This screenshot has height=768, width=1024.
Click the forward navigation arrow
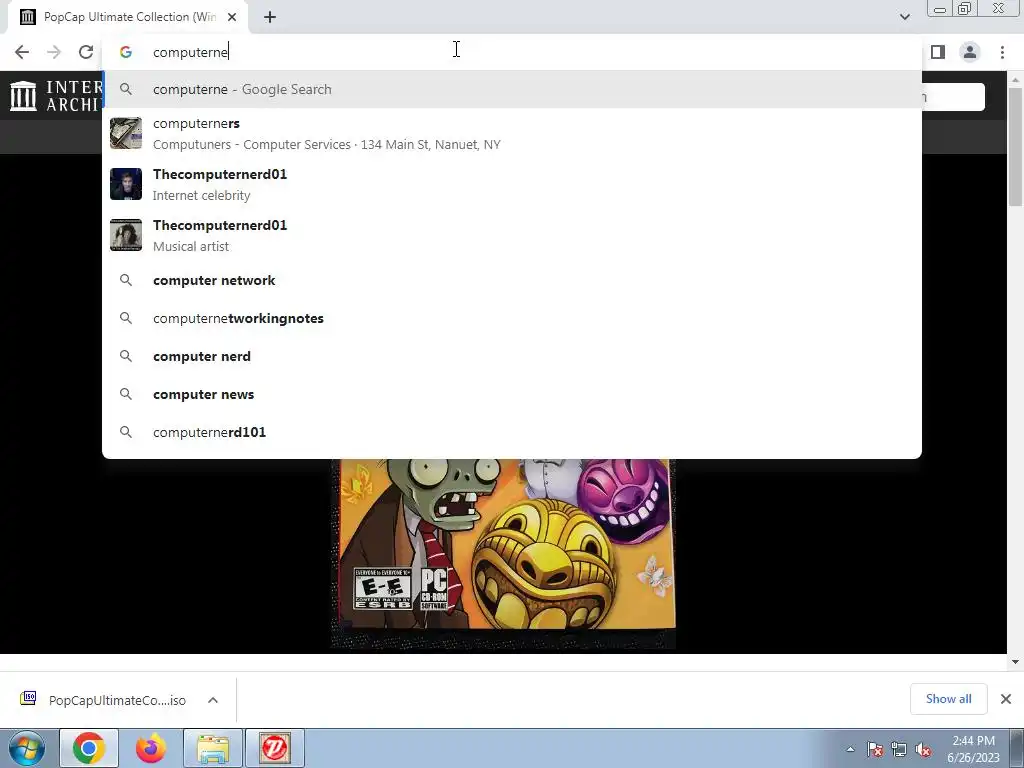pyautogui.click(x=54, y=52)
